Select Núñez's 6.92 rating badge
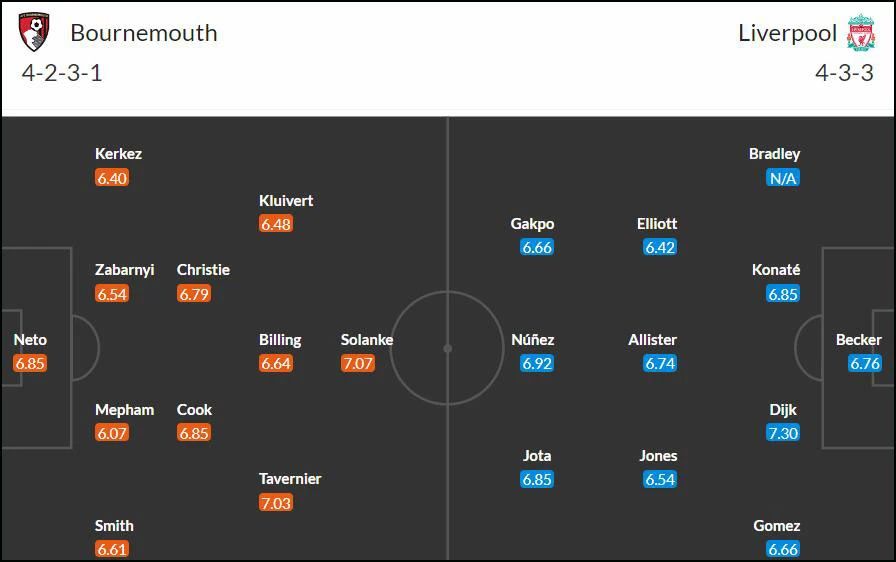 (537, 363)
